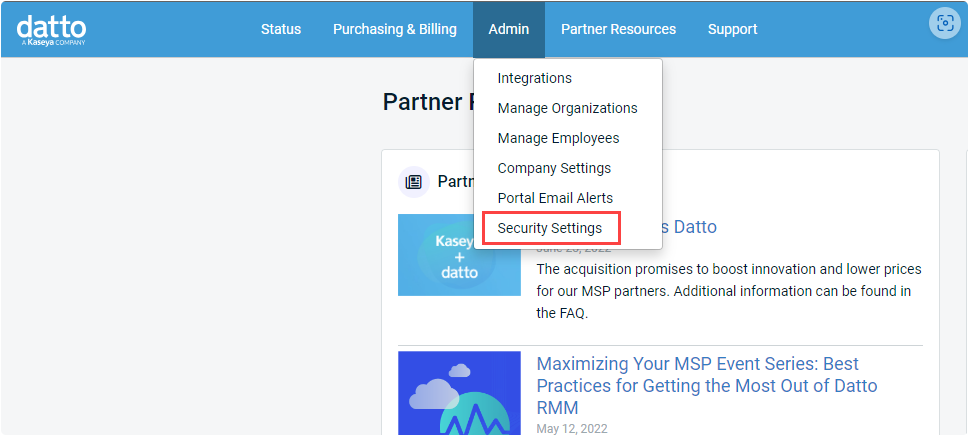Click the acquisition description paragraph text
Image resolution: width=971 pixels, height=439 pixels.
(729, 292)
